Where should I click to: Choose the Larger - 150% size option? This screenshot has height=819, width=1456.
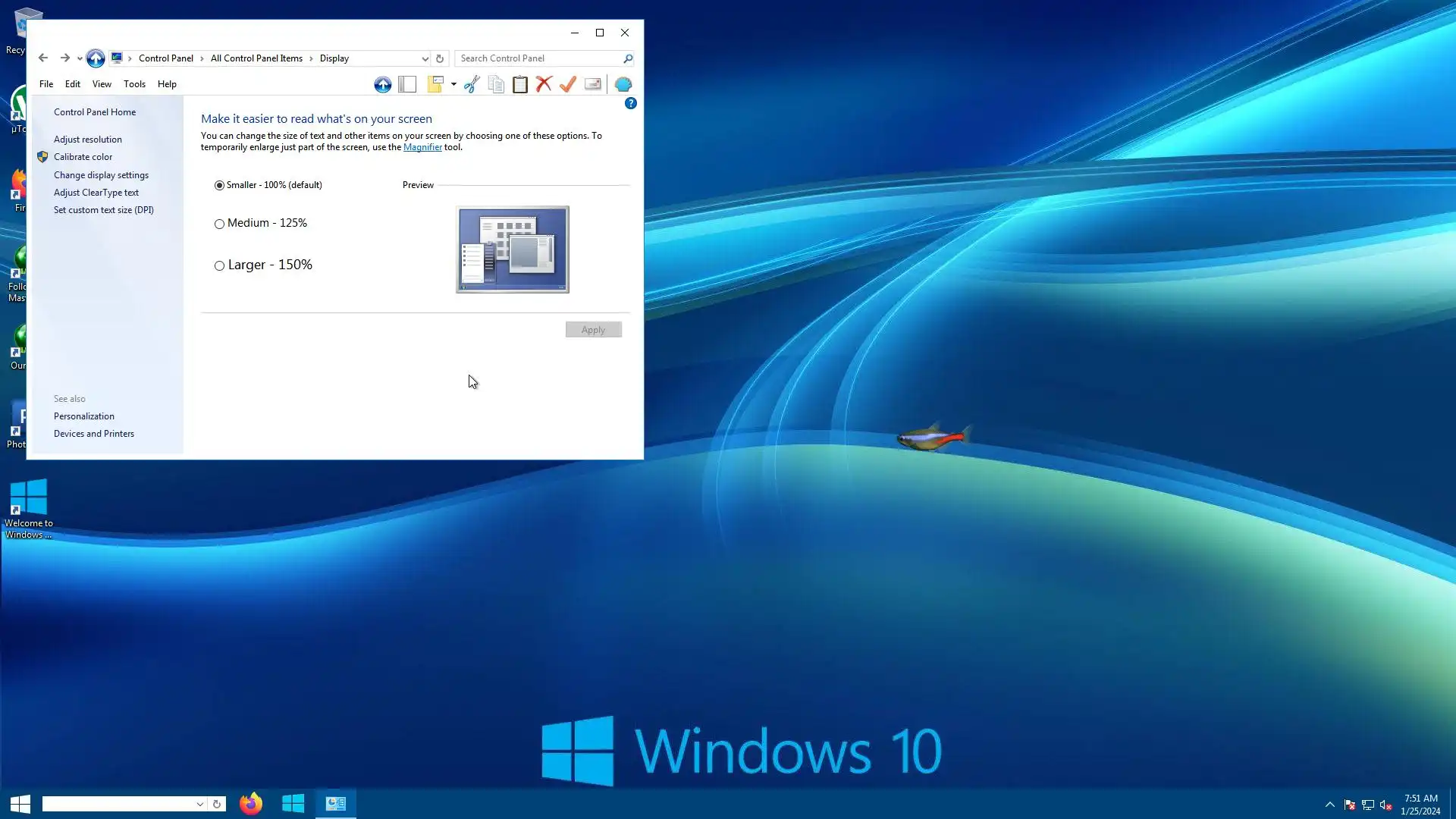coord(219,265)
